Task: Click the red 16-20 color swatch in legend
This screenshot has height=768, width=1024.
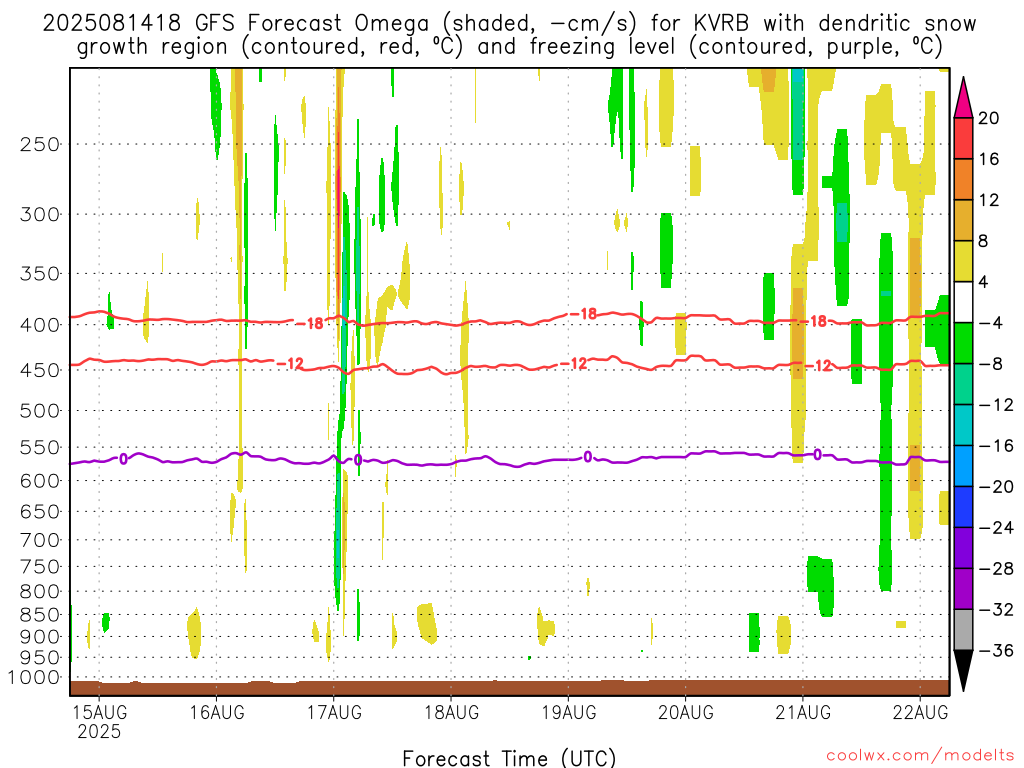Action: coord(963,138)
